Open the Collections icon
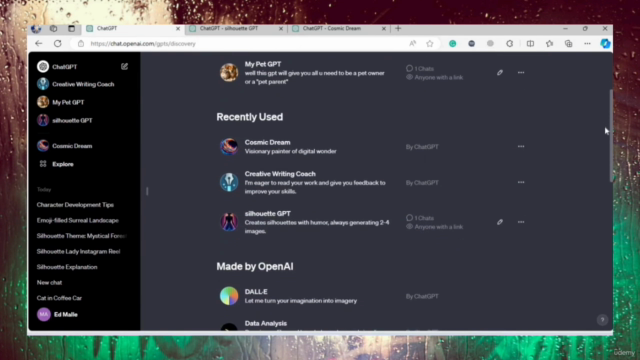640x360 pixels. pos(569,44)
